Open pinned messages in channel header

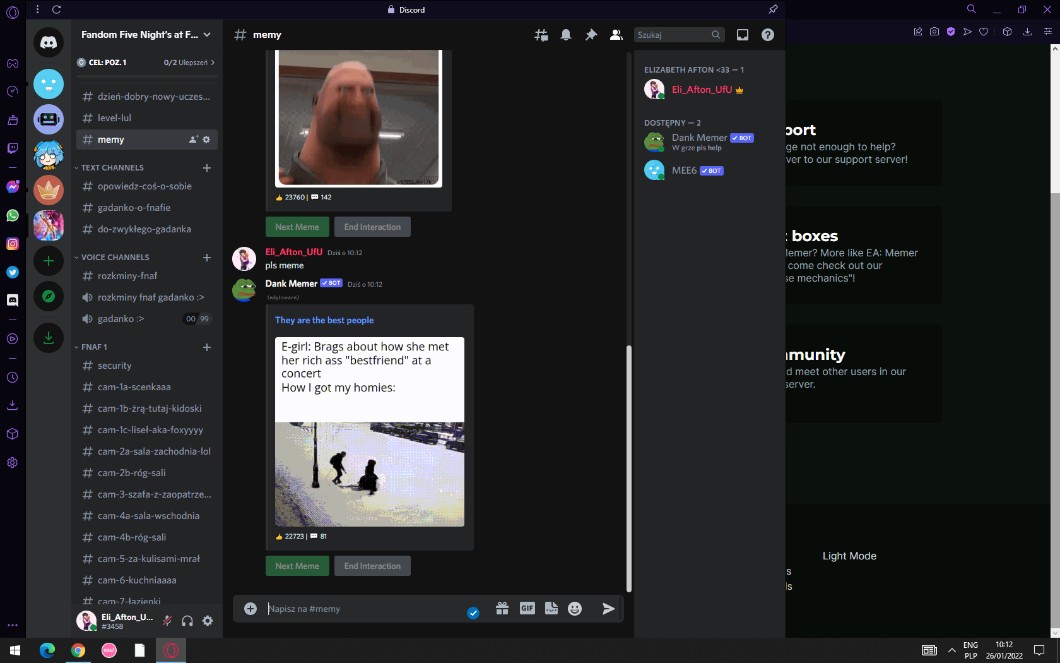(x=591, y=35)
